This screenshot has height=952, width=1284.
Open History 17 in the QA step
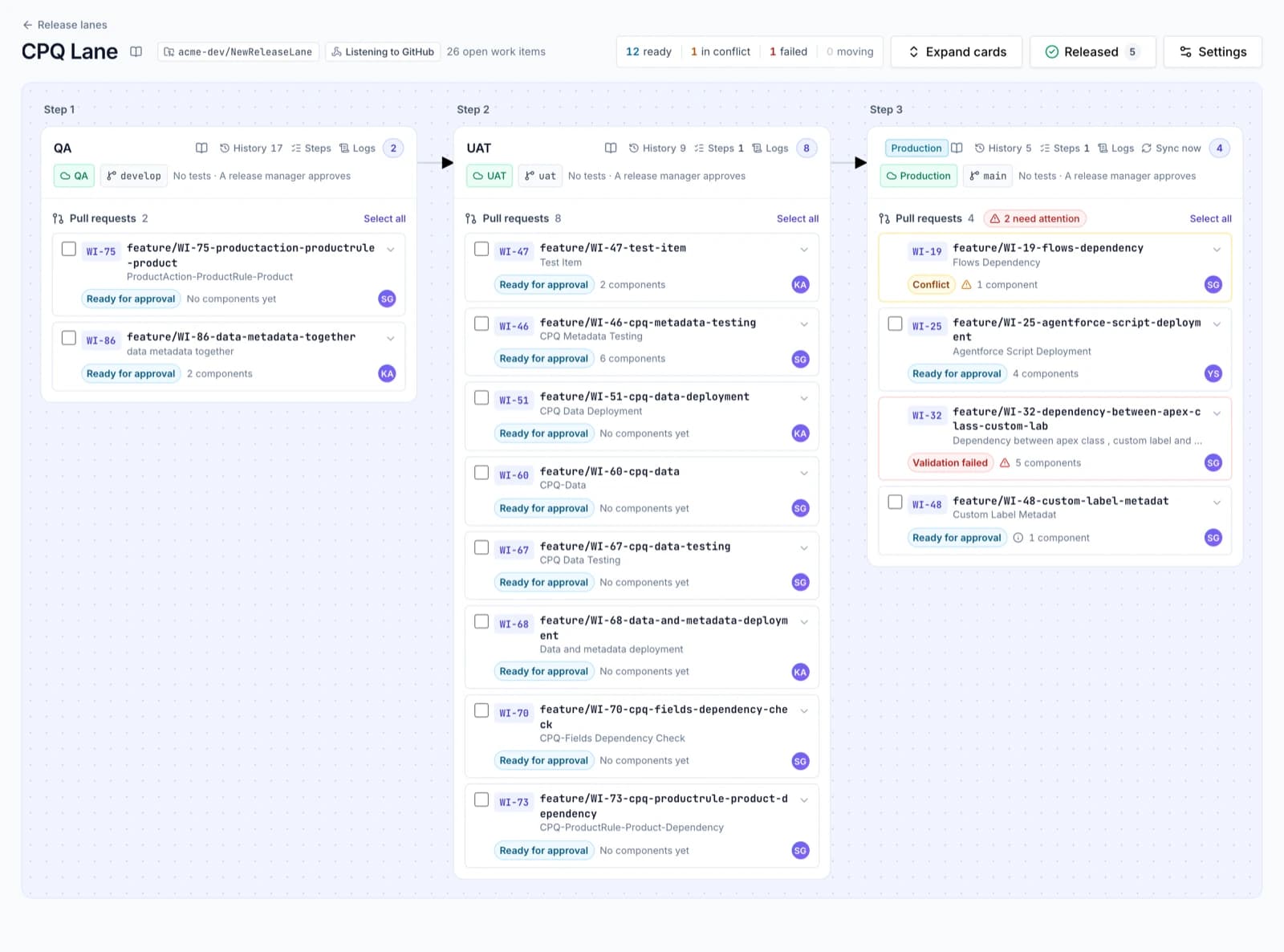(251, 148)
